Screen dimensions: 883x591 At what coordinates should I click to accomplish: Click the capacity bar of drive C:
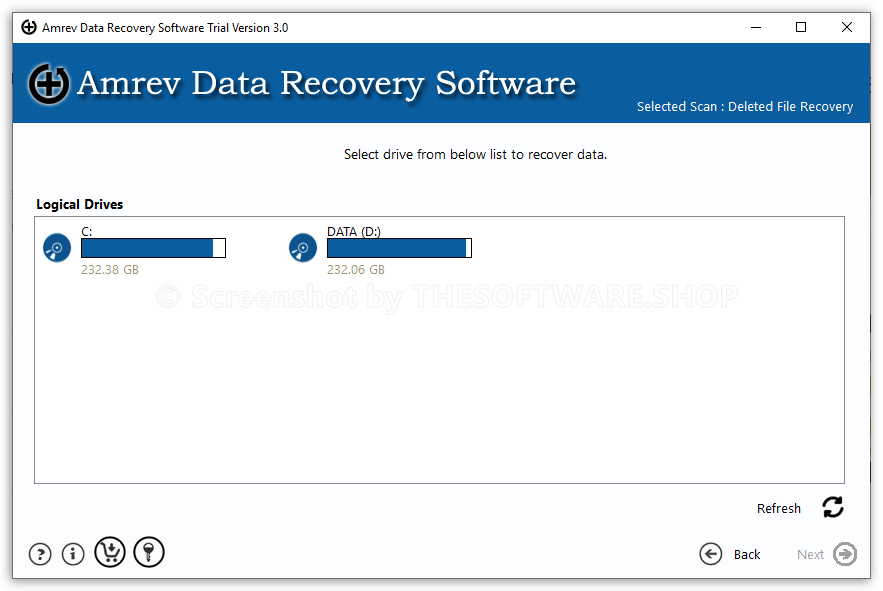(x=153, y=247)
